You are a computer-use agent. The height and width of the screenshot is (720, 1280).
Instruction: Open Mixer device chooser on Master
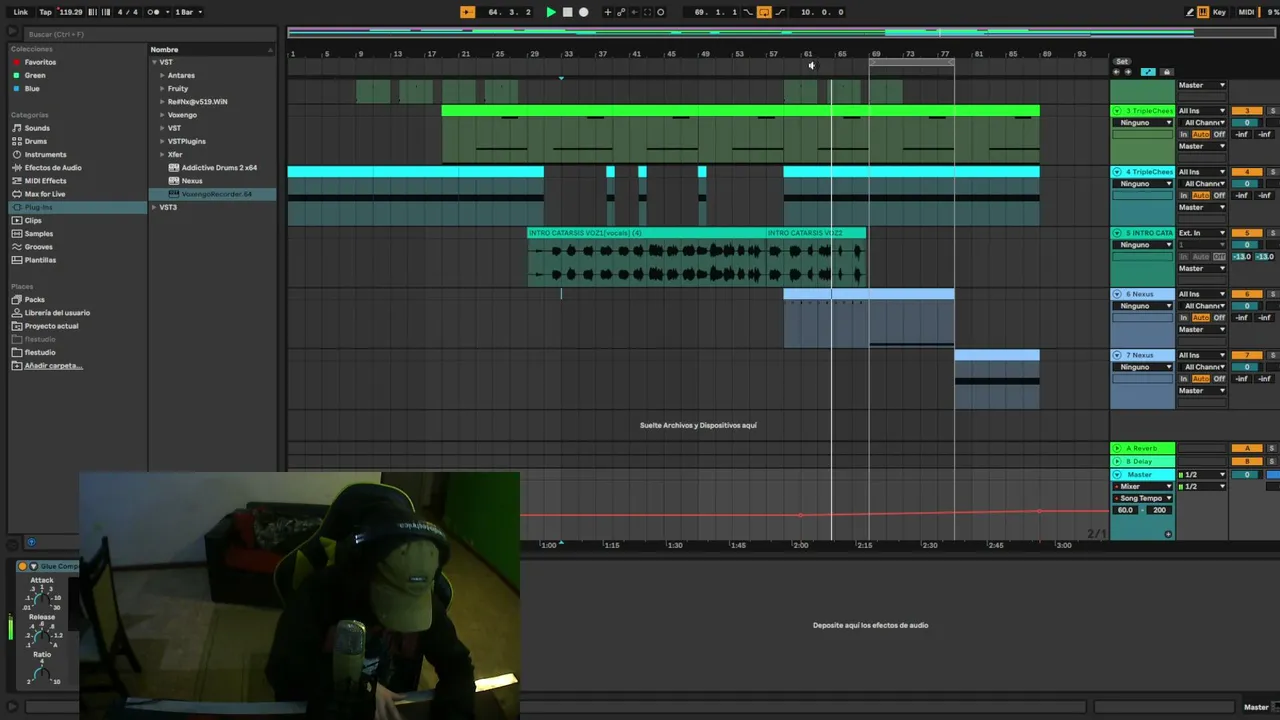(x=1142, y=486)
